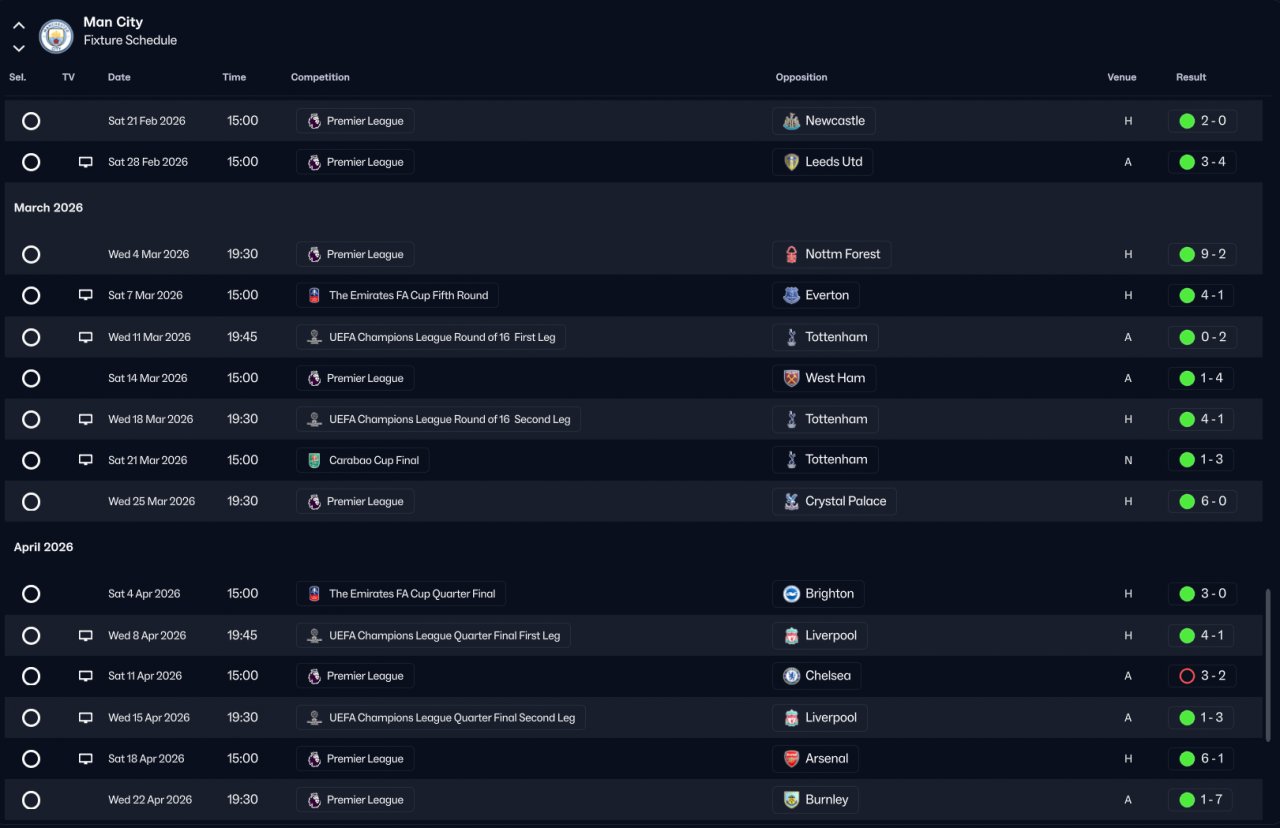Screen dimensions: 1280x828
Task: Select the Brighton fixture radio button
Action: (31, 593)
